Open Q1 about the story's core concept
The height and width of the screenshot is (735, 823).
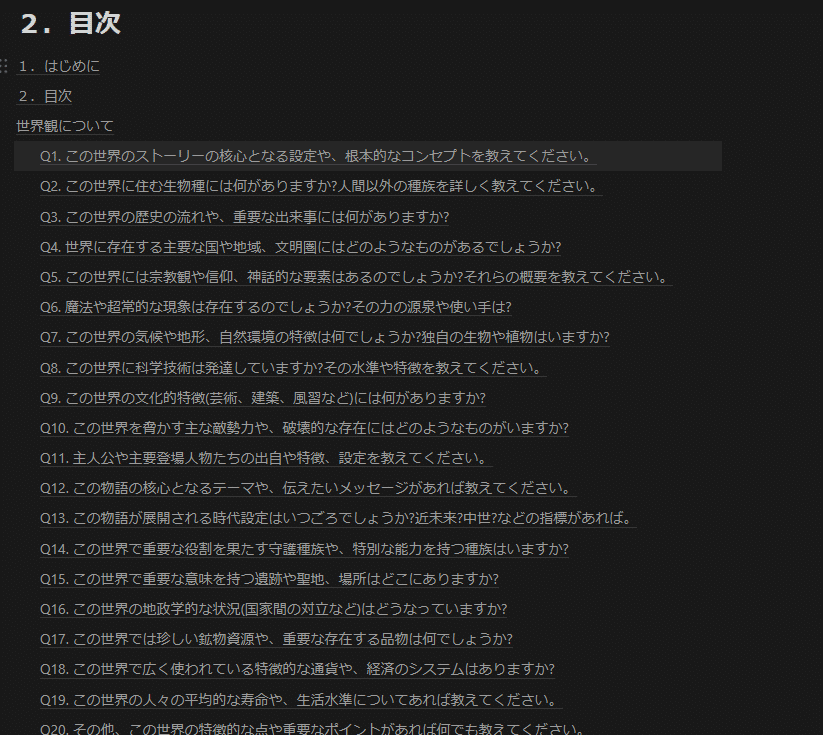point(318,156)
